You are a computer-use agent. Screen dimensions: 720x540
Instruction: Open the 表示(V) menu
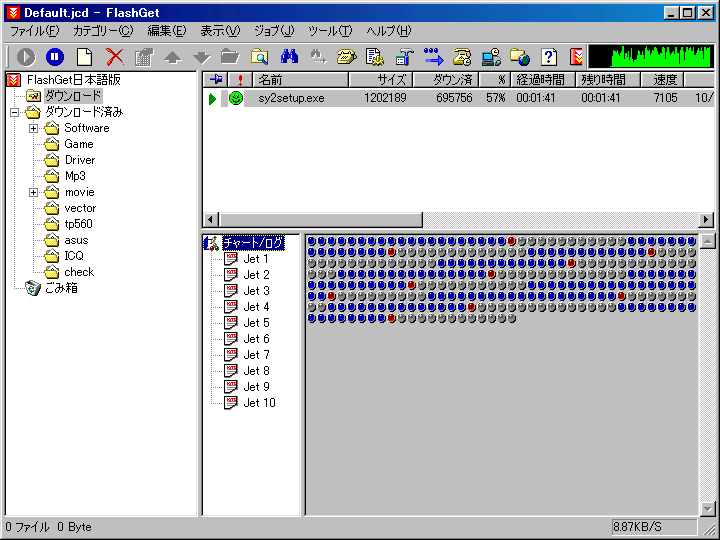tap(220, 31)
